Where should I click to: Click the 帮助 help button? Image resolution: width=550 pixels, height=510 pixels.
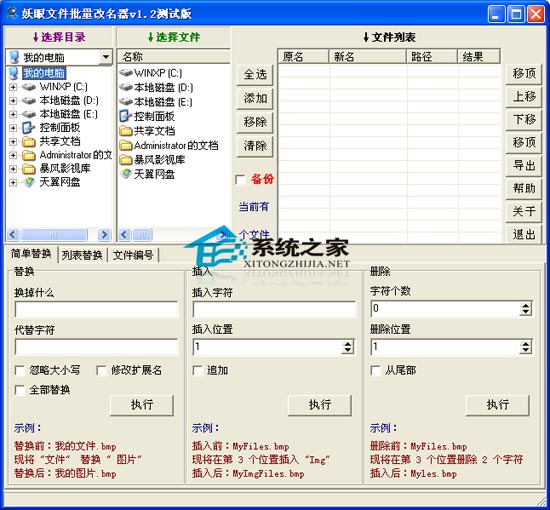(x=524, y=188)
